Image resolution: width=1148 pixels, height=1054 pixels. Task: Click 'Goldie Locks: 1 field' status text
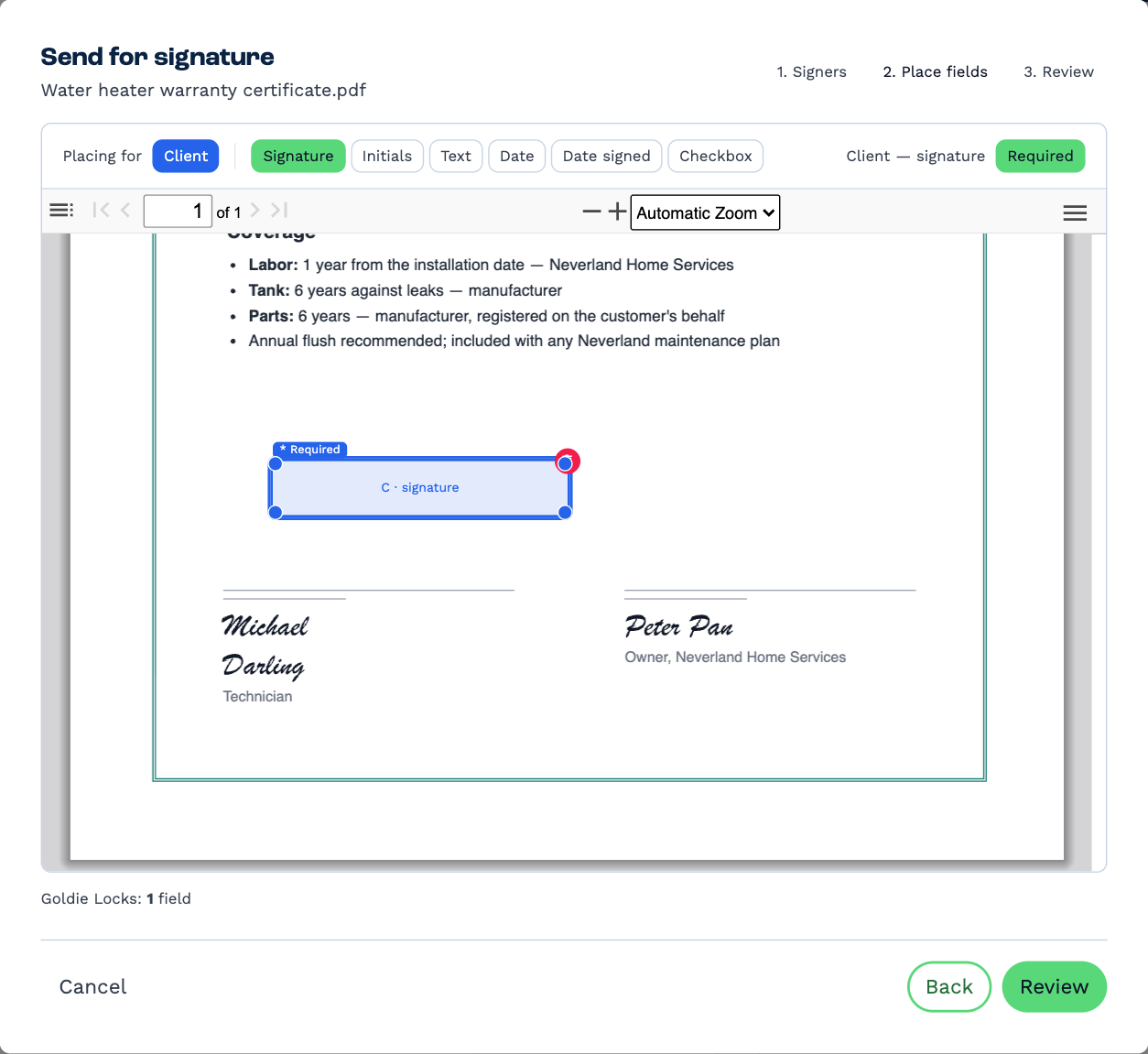point(116,898)
